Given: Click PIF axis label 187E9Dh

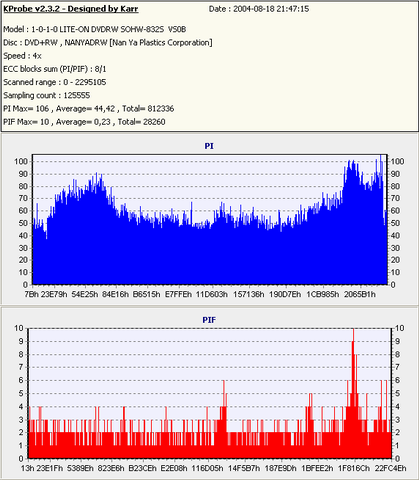Looking at the screenshot, I should tap(280, 468).
